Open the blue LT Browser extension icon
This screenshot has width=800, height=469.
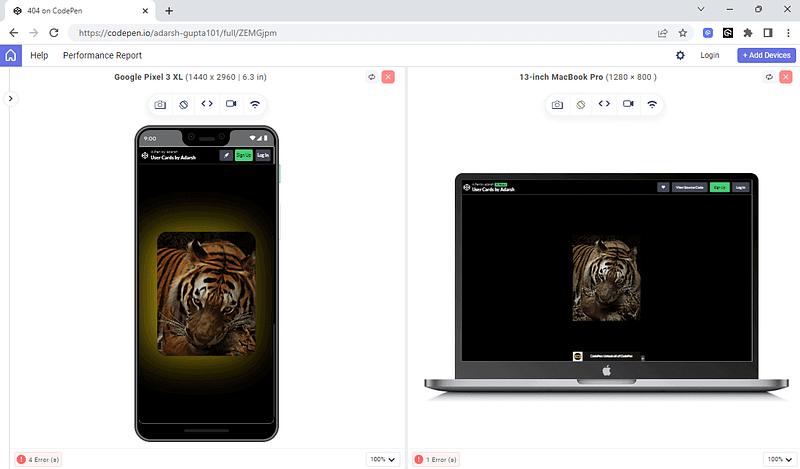point(708,33)
